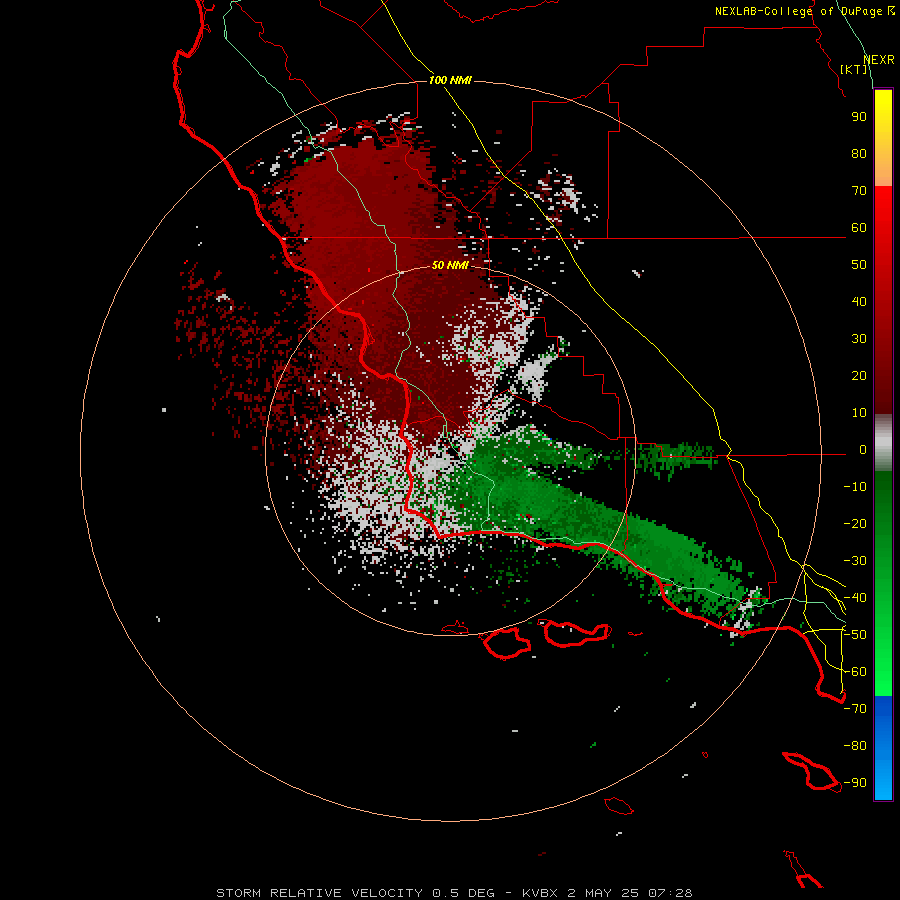Select the 20 knot scale label
Image resolution: width=900 pixels, height=900 pixels.
click(859, 376)
